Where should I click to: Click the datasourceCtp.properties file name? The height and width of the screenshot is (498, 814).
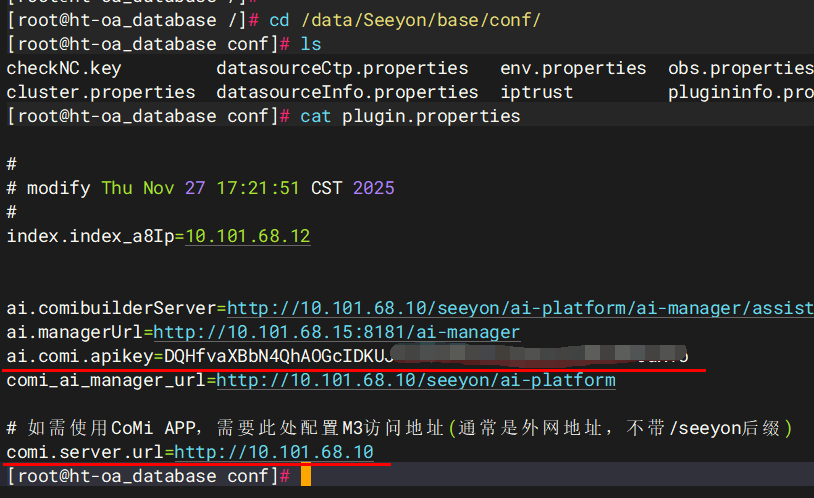[342, 68]
